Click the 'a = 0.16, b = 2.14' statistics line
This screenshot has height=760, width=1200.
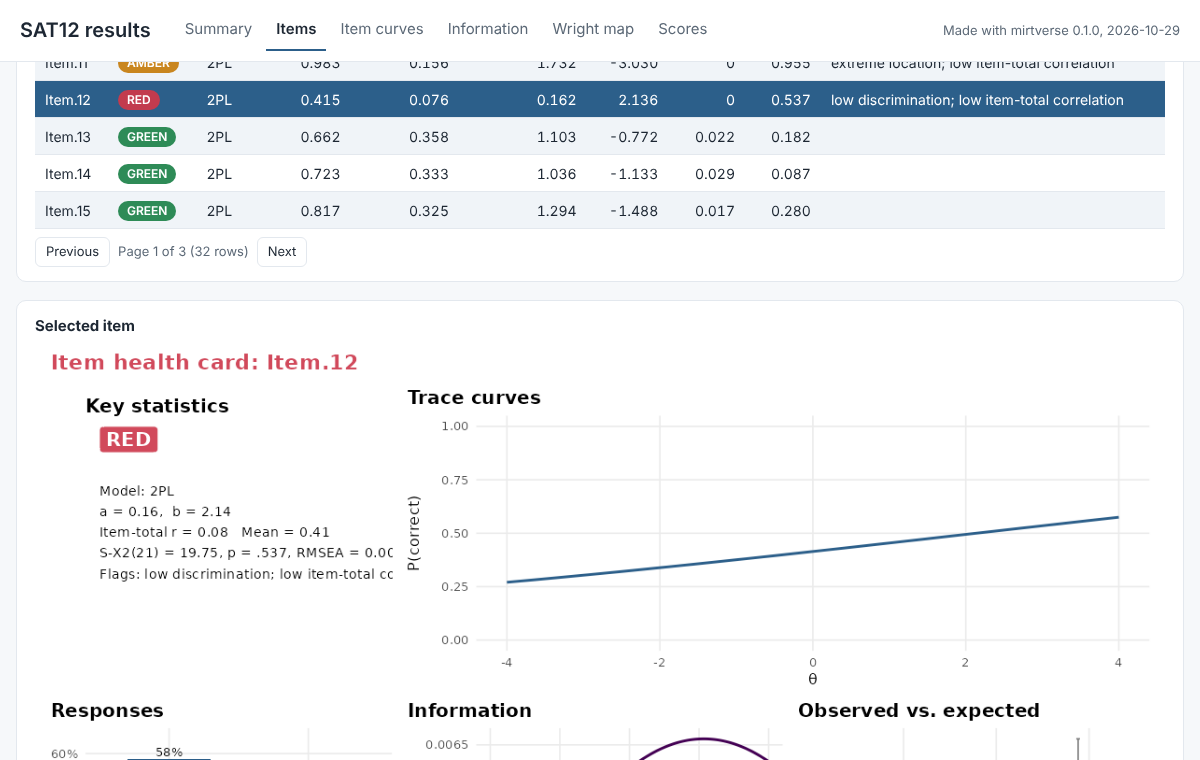(x=165, y=512)
